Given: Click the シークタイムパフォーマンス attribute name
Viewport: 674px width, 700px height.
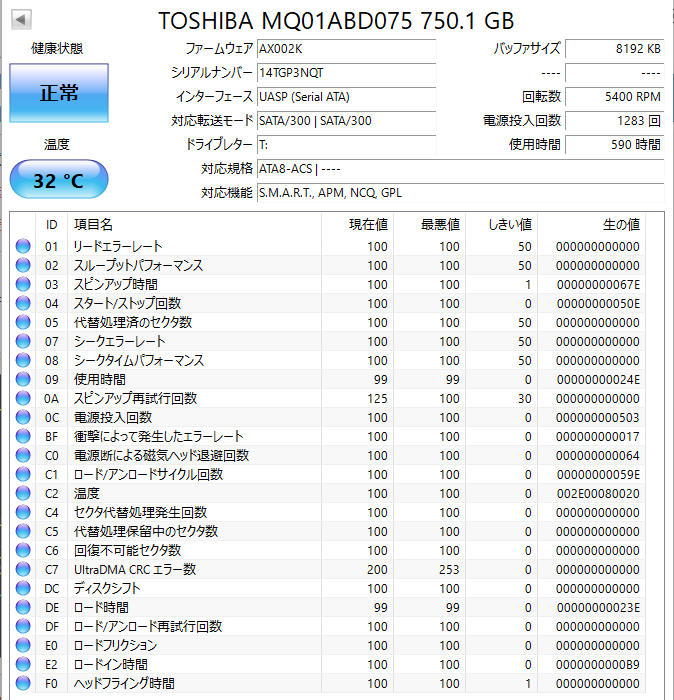Looking at the screenshot, I should pyautogui.click(x=139, y=360).
